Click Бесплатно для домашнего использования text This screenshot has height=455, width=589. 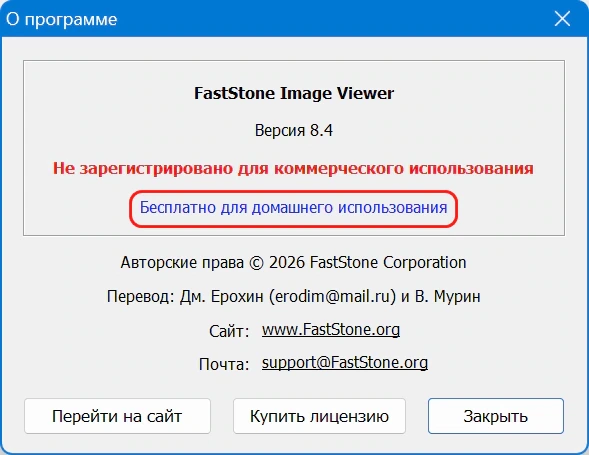[293, 208]
